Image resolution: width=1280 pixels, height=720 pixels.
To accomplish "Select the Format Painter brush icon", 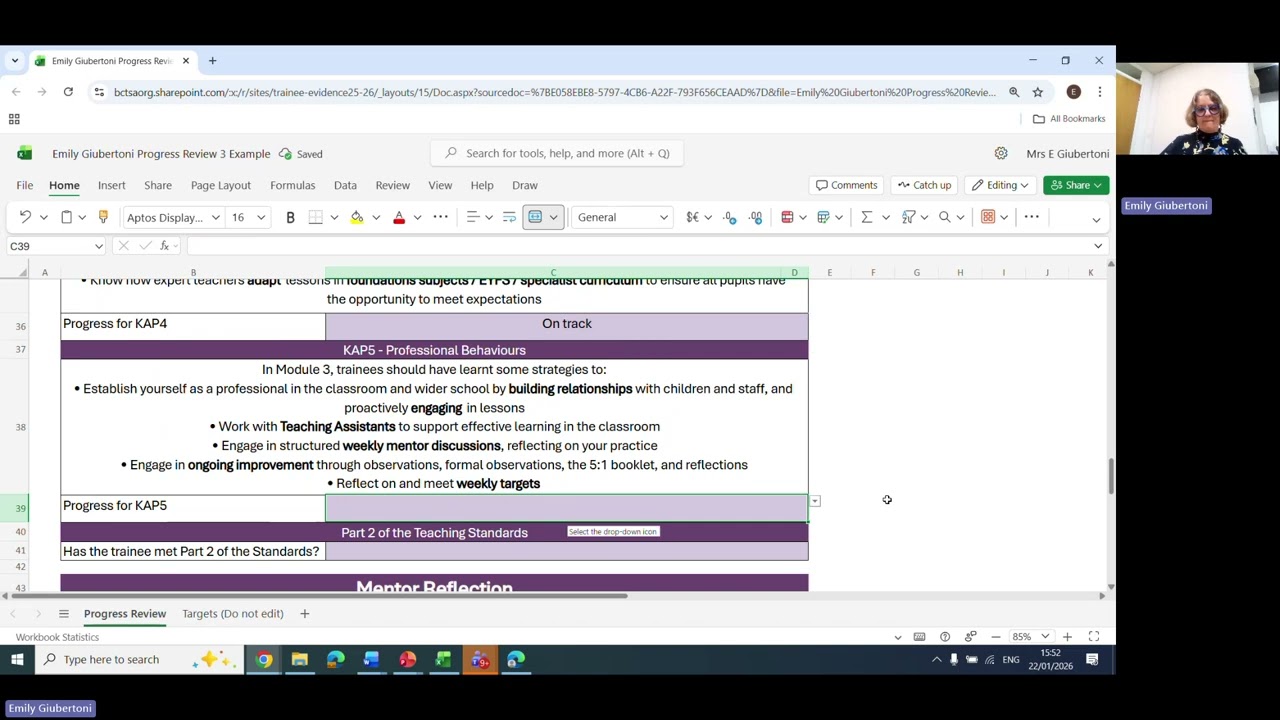I will [102, 217].
